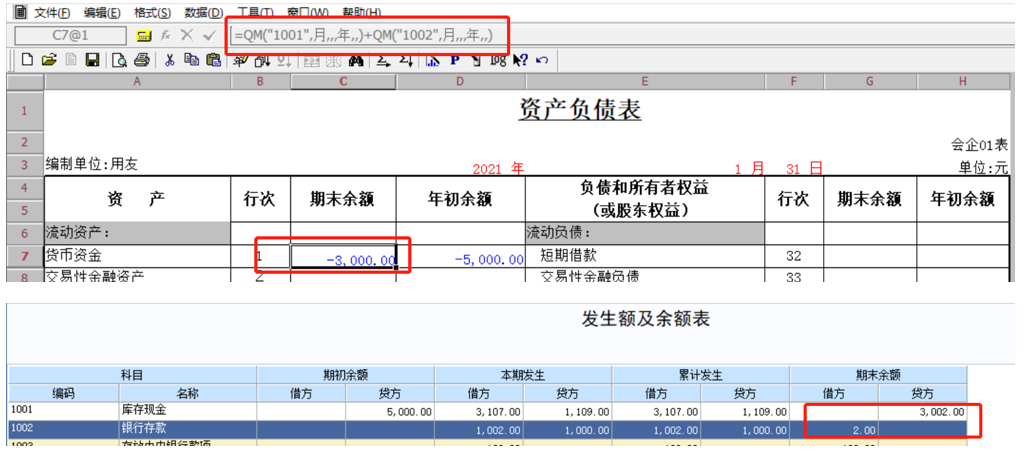Viewport: 1027px width, 458px height.
Task: Click the 单位:元 cell
Action: 984,167
